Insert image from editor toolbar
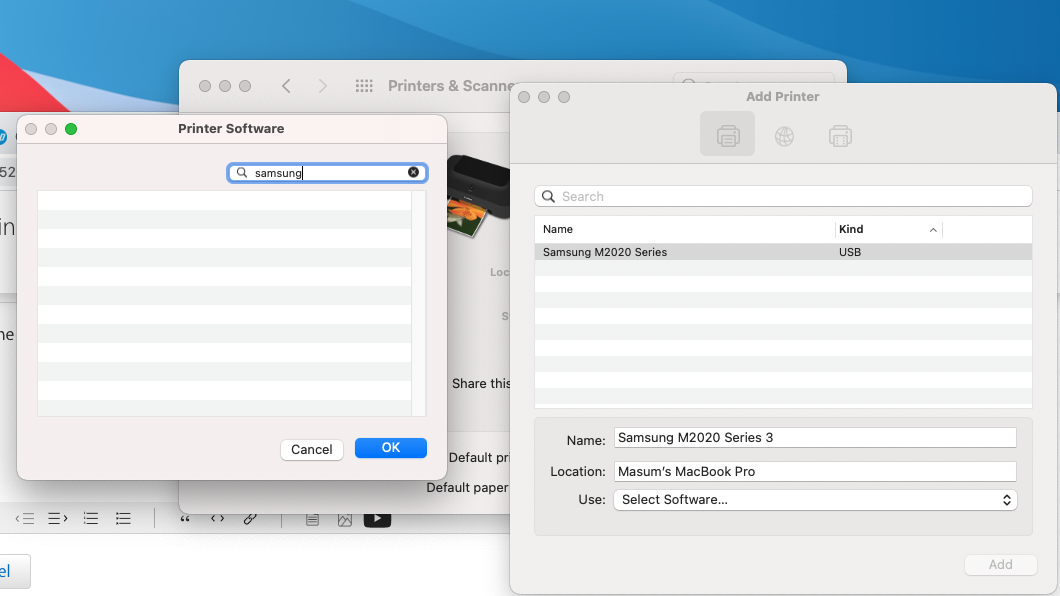 [345, 520]
